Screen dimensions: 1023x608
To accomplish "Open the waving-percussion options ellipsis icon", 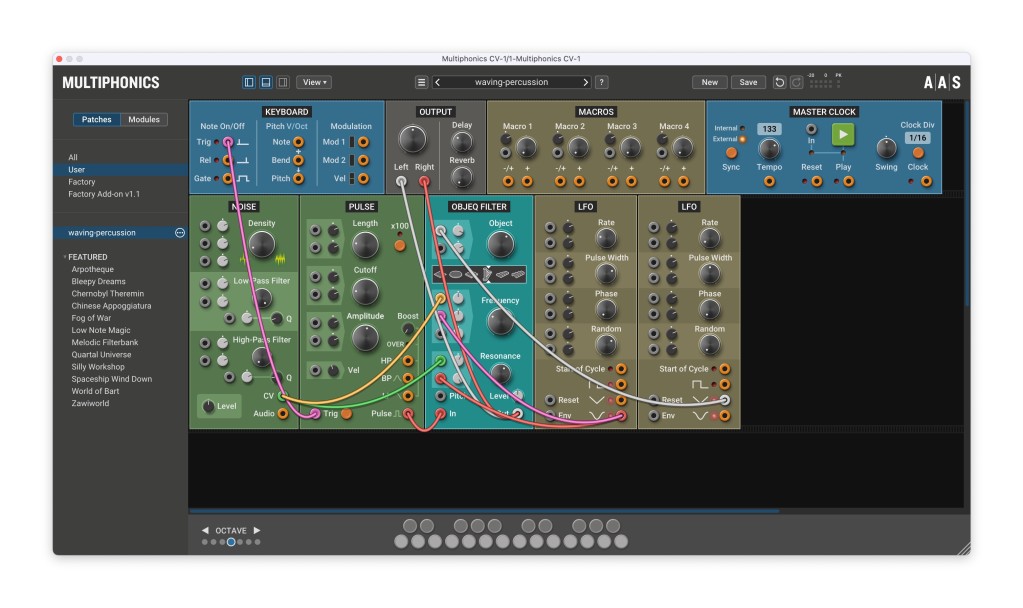I will (x=180, y=233).
